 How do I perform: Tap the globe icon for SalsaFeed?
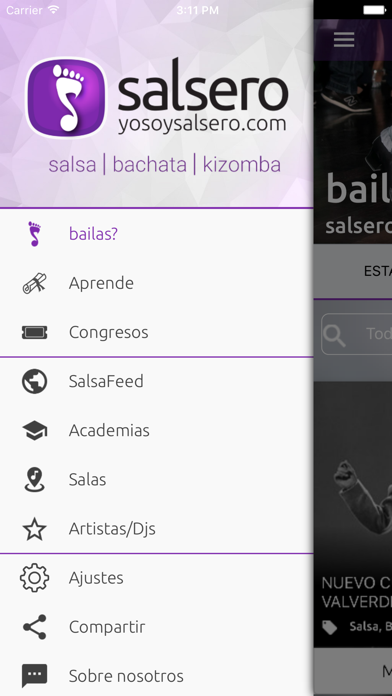(34, 381)
